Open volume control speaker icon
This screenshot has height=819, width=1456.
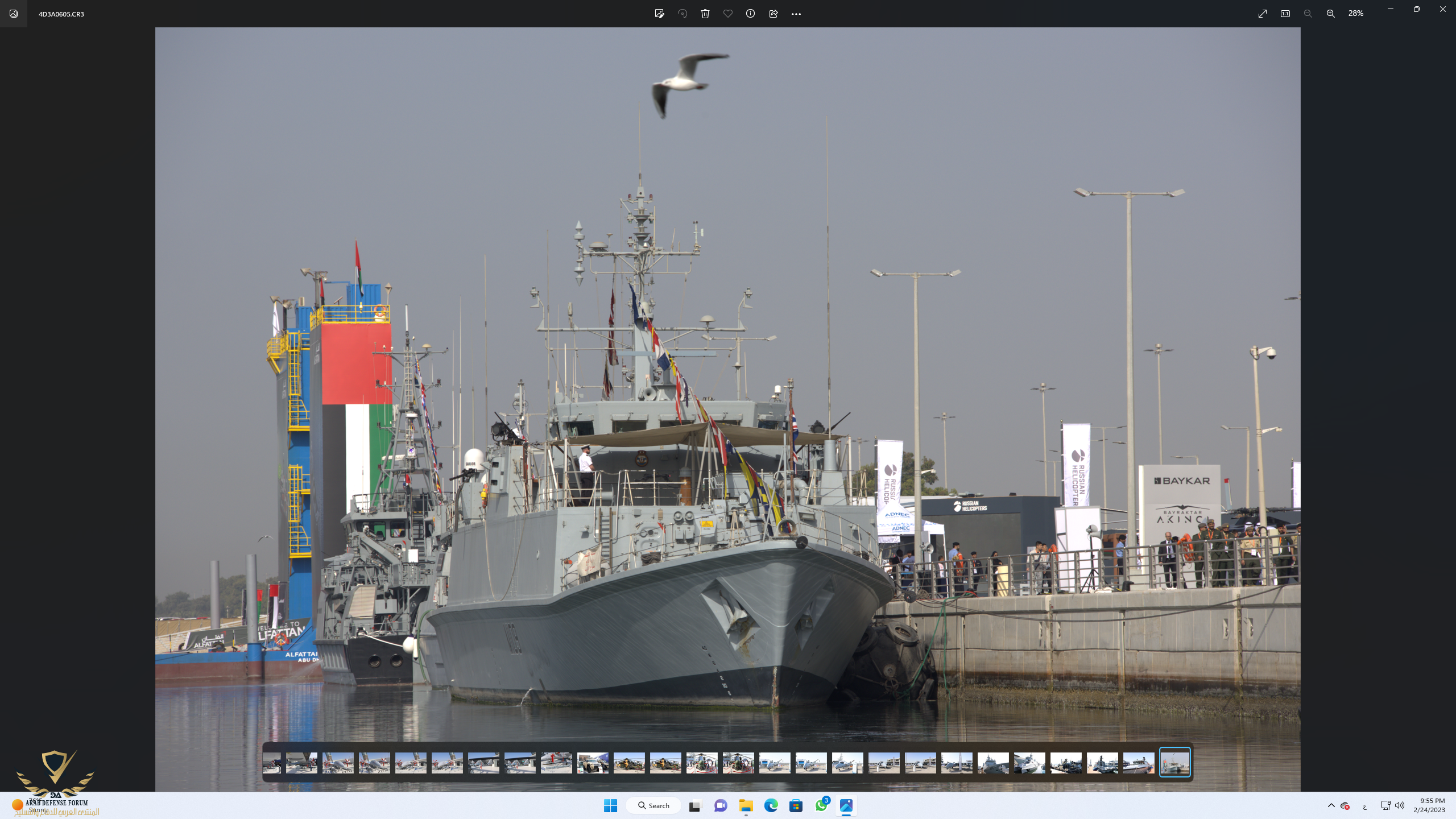coord(1400,805)
